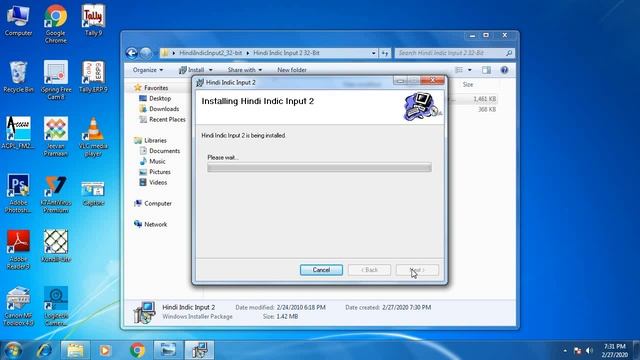Open the Organize dropdown menu
Image resolution: width=640 pixels, height=360 pixels.
[x=148, y=70]
